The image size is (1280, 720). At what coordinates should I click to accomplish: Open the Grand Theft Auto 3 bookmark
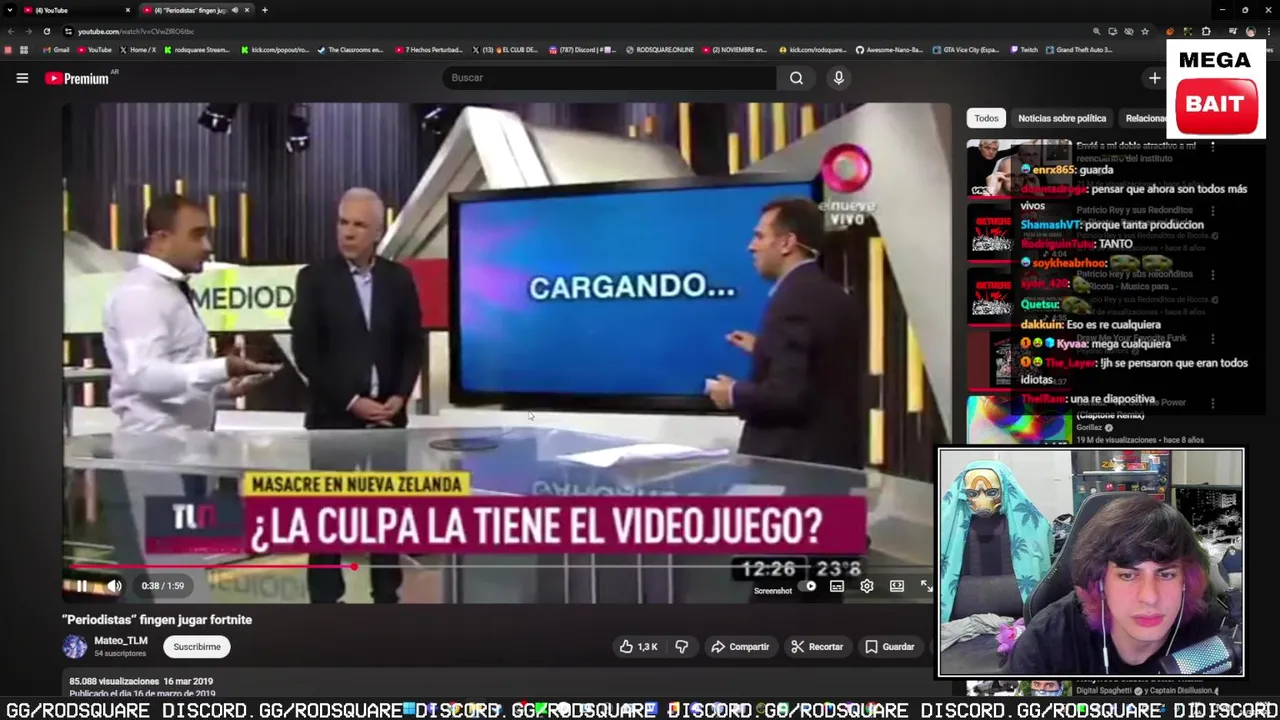pyautogui.click(x=1078, y=50)
